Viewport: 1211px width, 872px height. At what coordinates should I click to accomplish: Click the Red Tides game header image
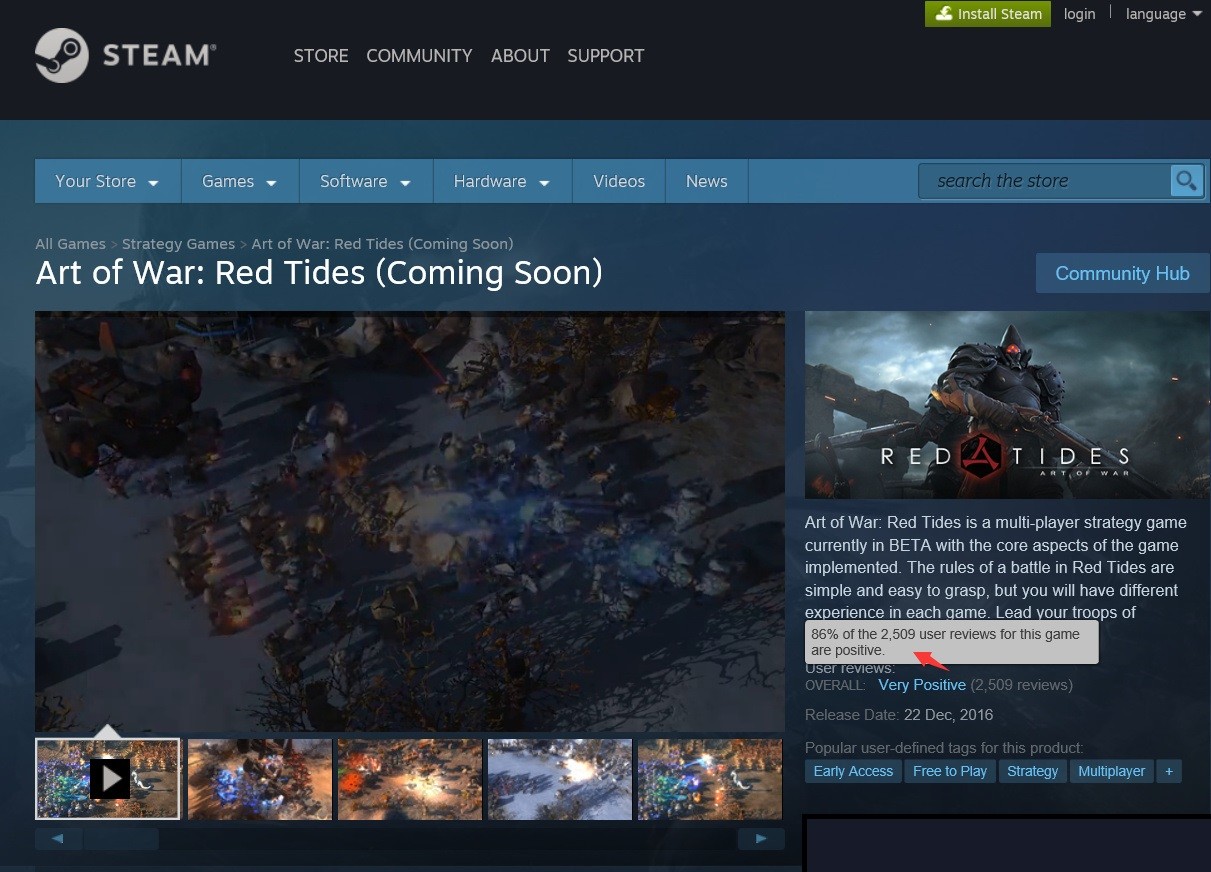[x=1007, y=405]
